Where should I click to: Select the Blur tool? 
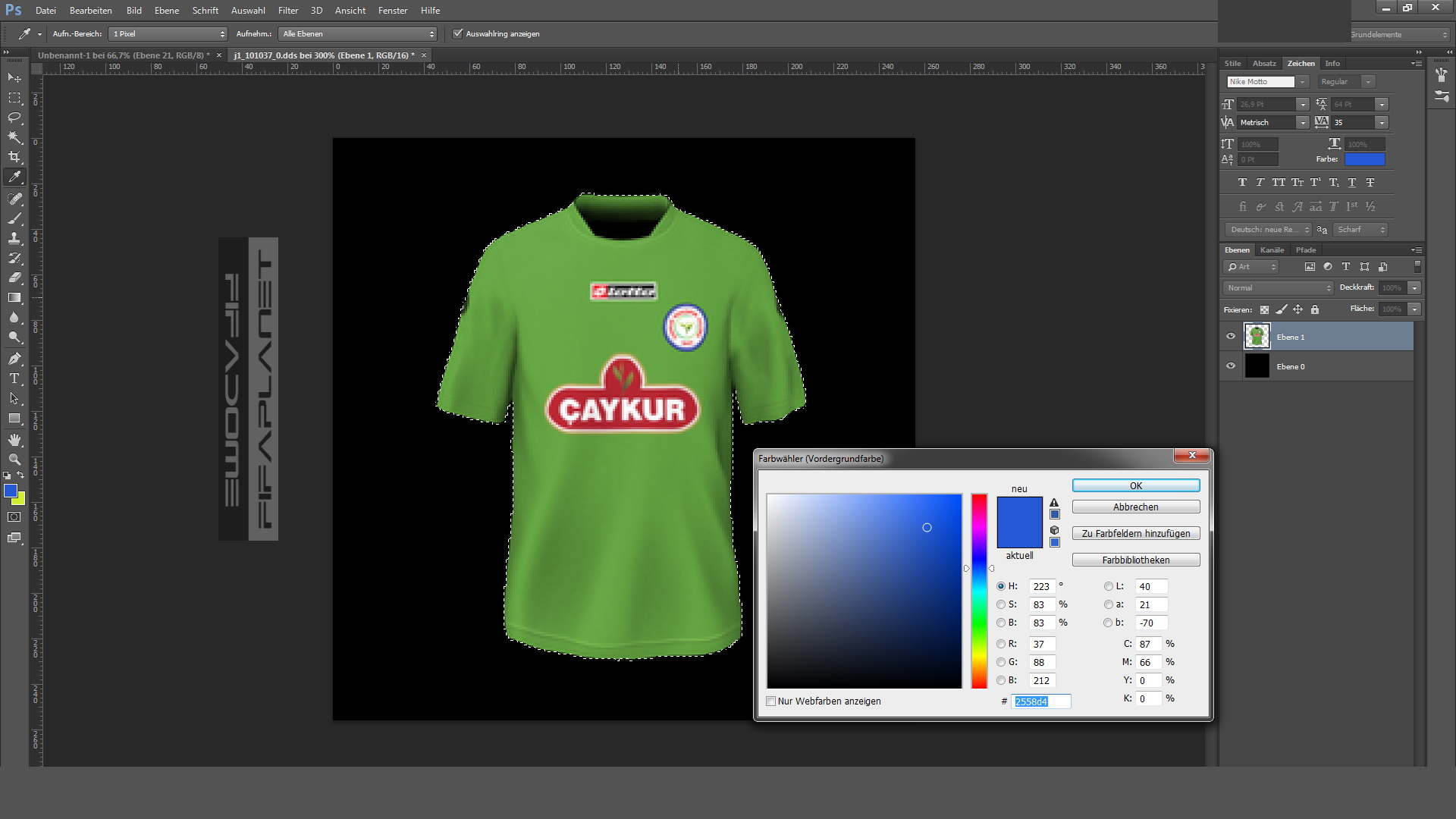[14, 317]
